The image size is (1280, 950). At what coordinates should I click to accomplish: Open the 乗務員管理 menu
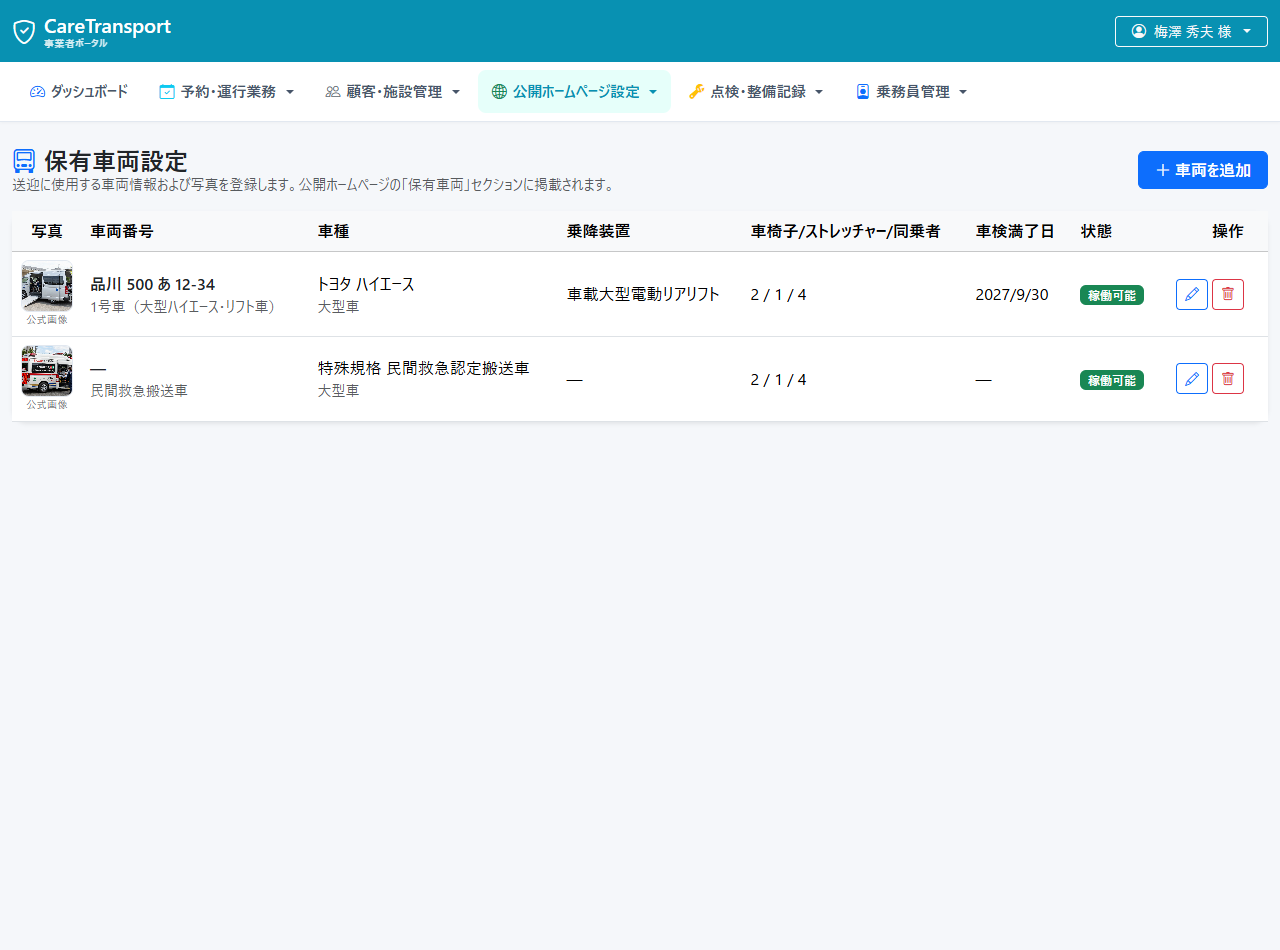911,92
